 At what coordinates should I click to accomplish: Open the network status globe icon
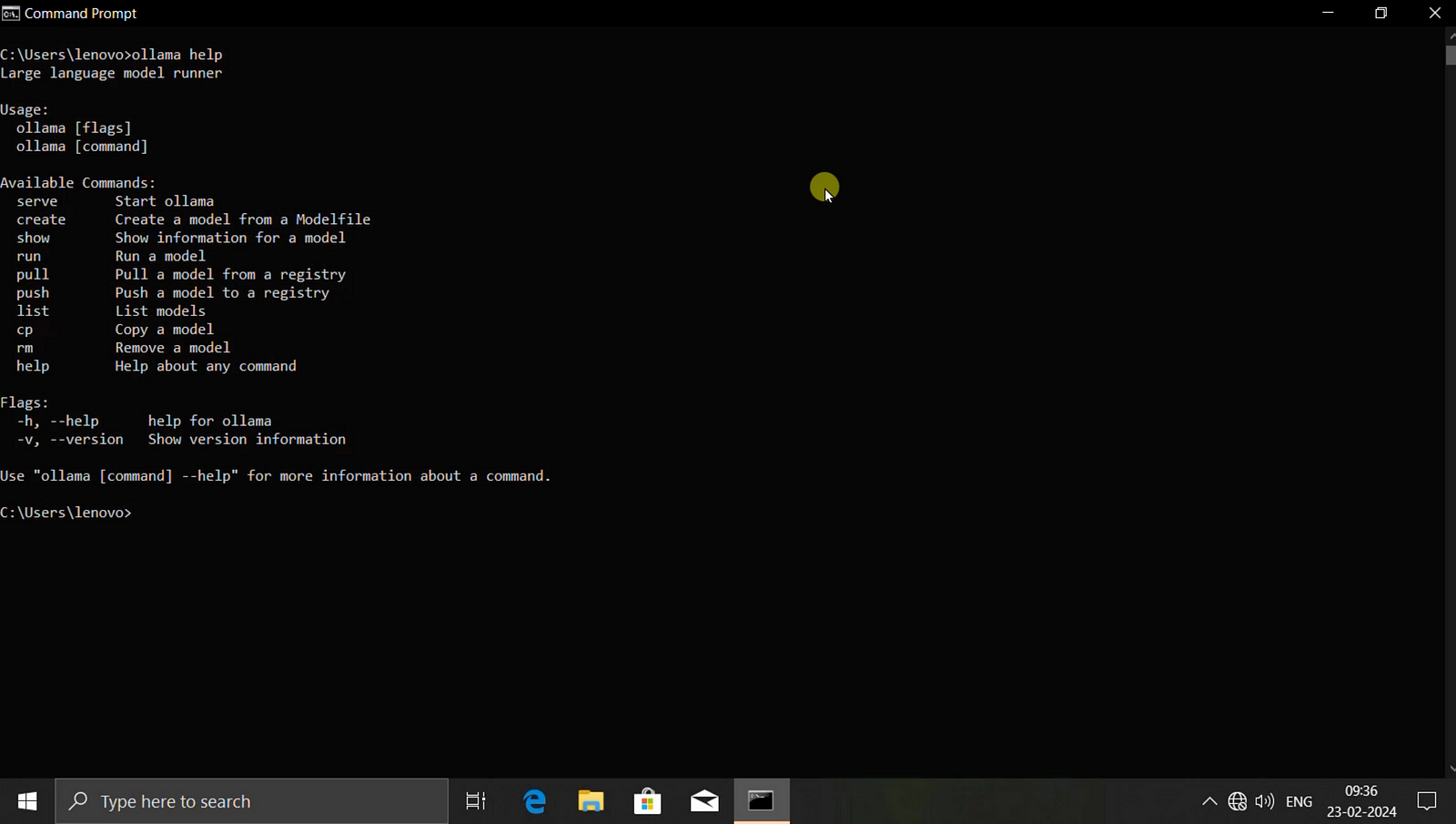1237,801
